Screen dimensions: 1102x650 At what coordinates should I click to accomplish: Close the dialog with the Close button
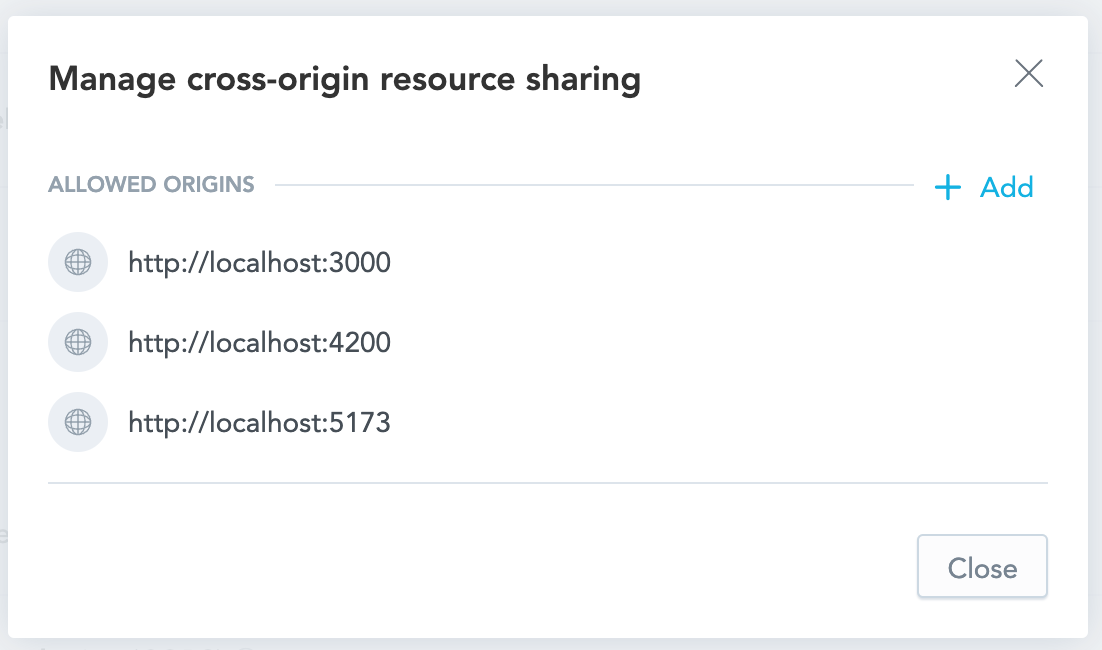click(x=981, y=567)
